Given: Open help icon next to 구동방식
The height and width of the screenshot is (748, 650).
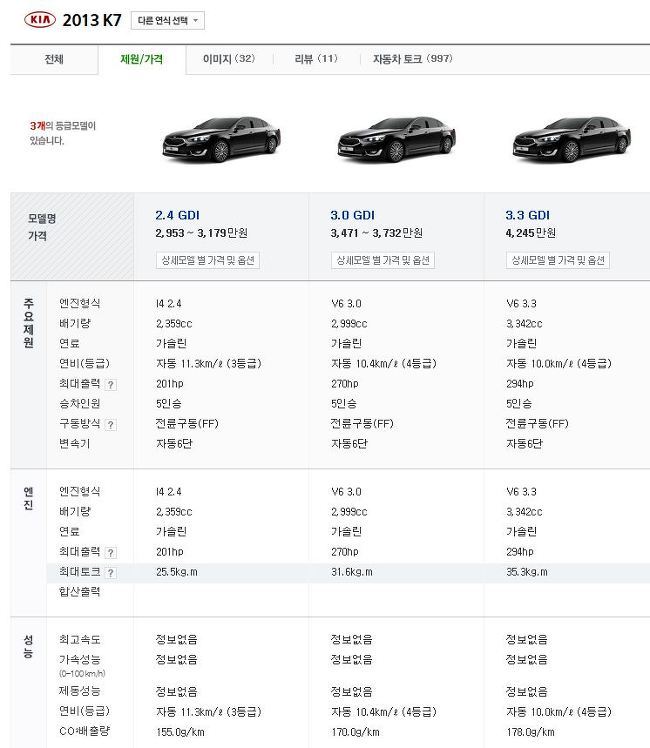Looking at the screenshot, I should pyautogui.click(x=111, y=425).
